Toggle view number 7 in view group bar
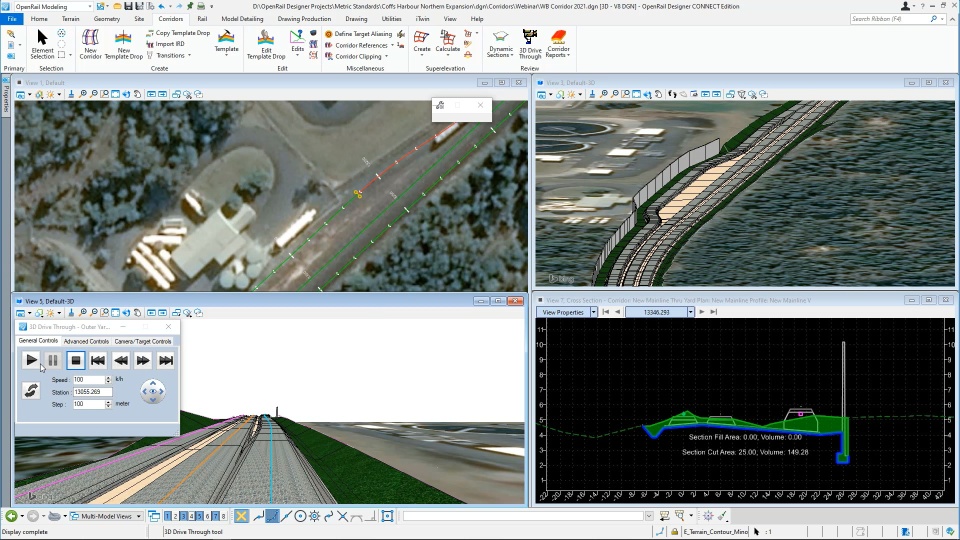The height and width of the screenshot is (540, 960). [217, 516]
